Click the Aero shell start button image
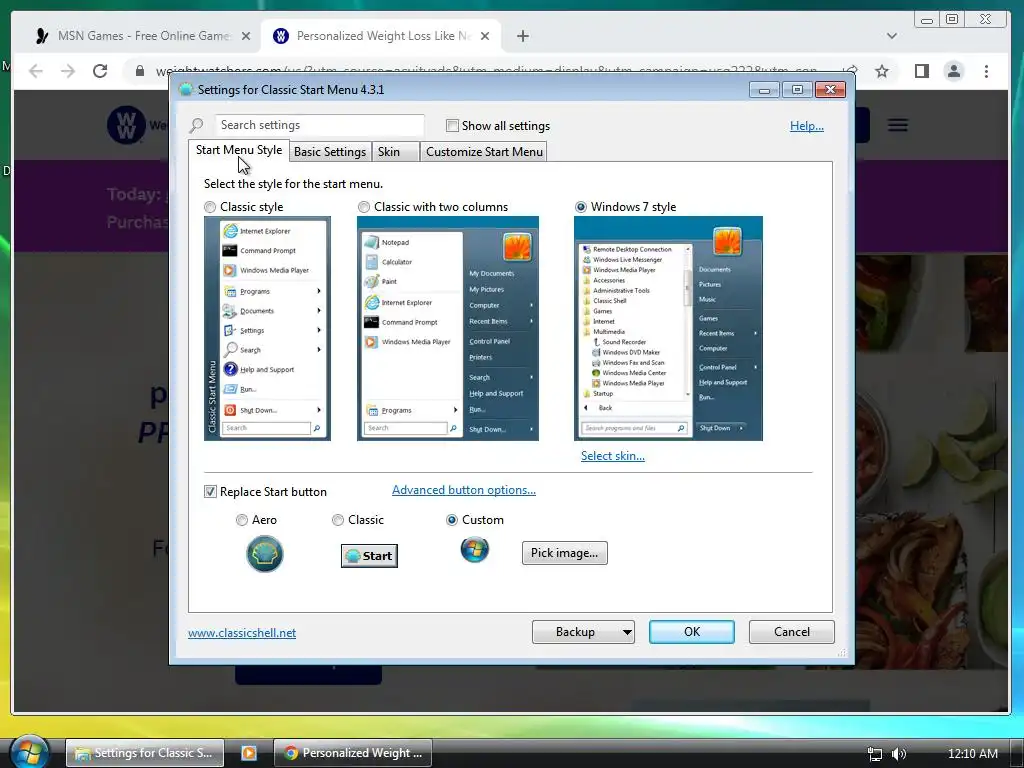The image size is (1024, 768). (x=264, y=554)
